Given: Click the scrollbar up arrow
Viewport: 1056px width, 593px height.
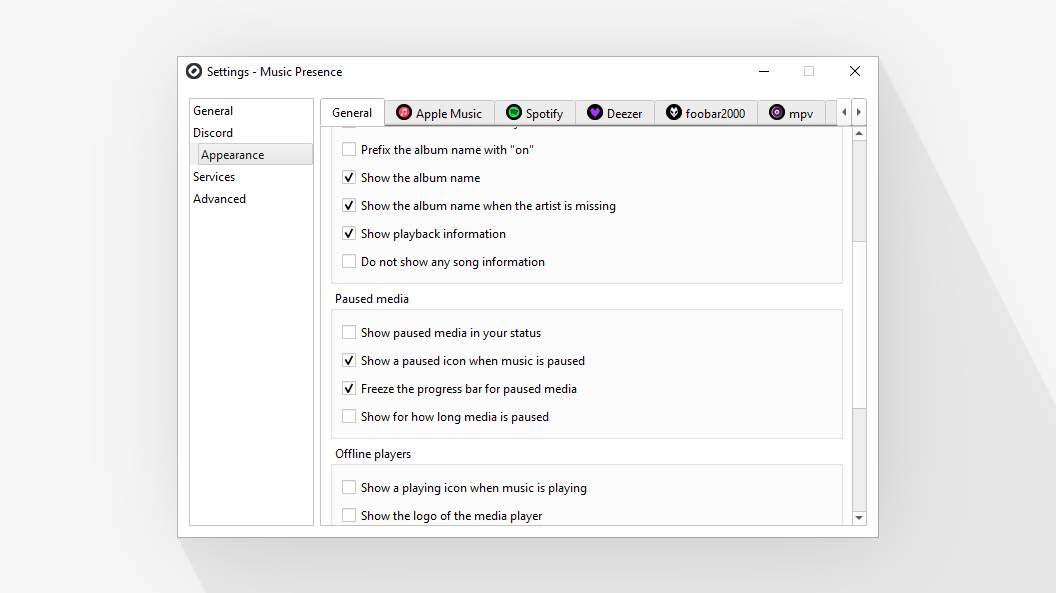Looking at the screenshot, I should 858,134.
